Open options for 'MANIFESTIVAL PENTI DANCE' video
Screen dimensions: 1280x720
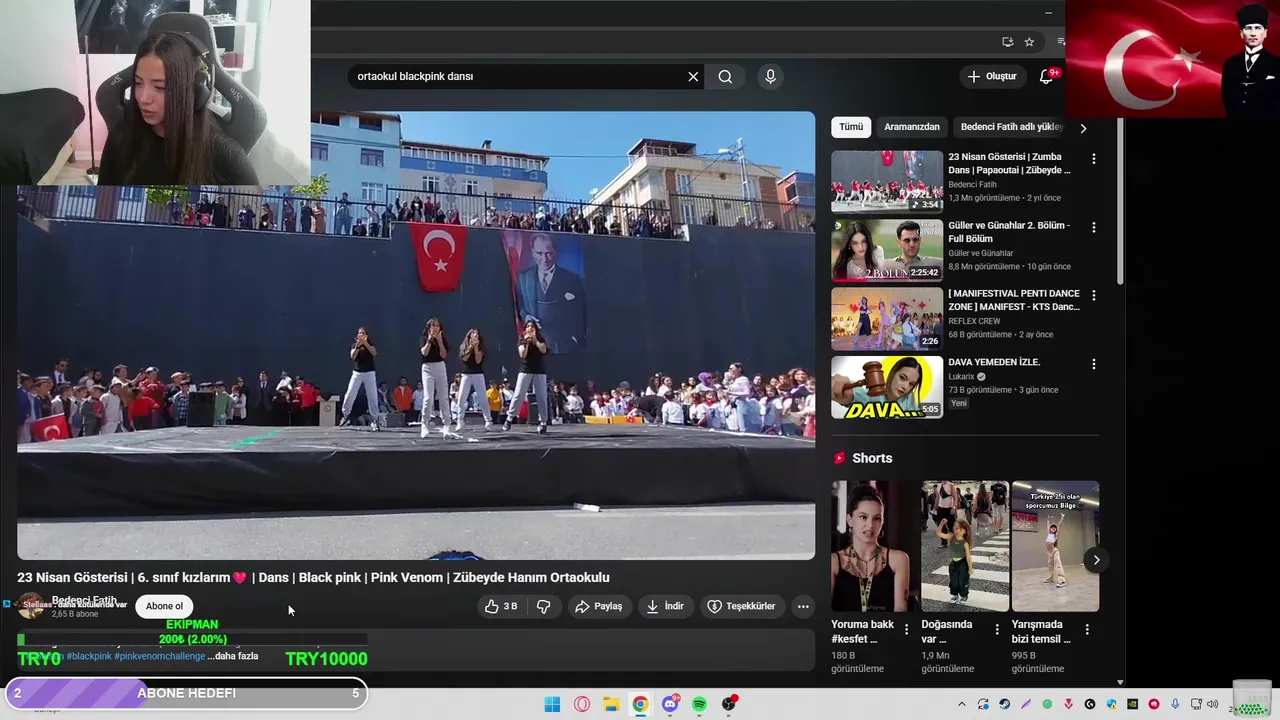click(x=1093, y=295)
